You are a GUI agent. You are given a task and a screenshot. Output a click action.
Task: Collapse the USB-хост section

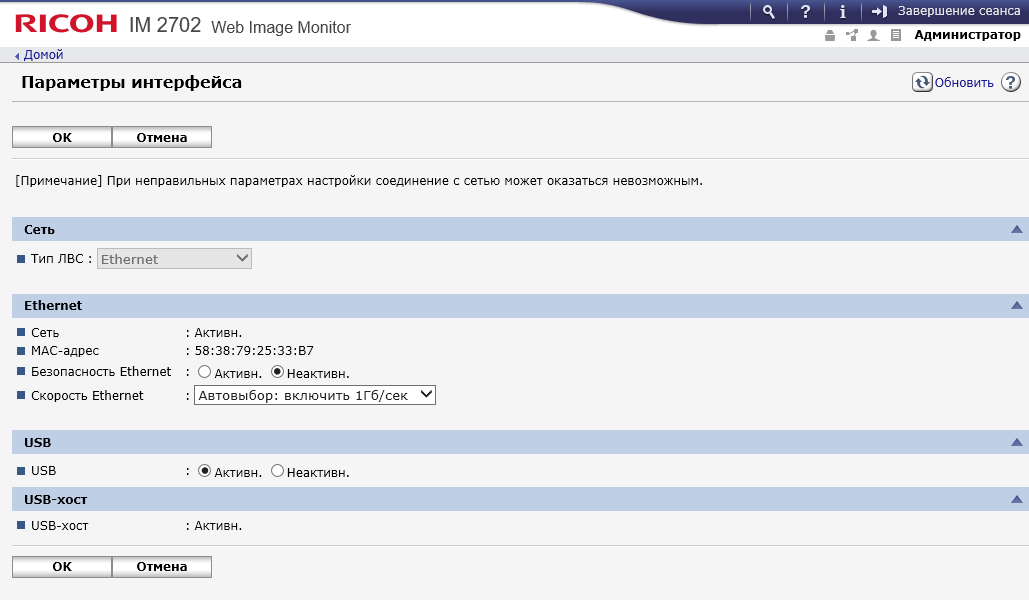1016,498
